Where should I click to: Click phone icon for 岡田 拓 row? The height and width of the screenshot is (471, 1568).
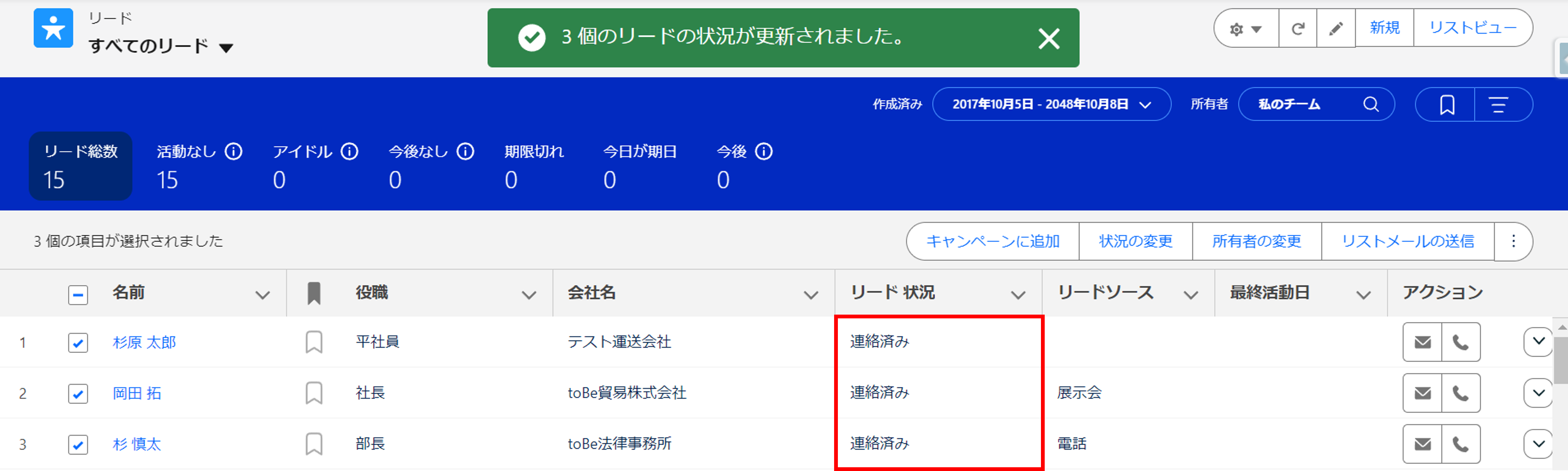pos(1460,393)
